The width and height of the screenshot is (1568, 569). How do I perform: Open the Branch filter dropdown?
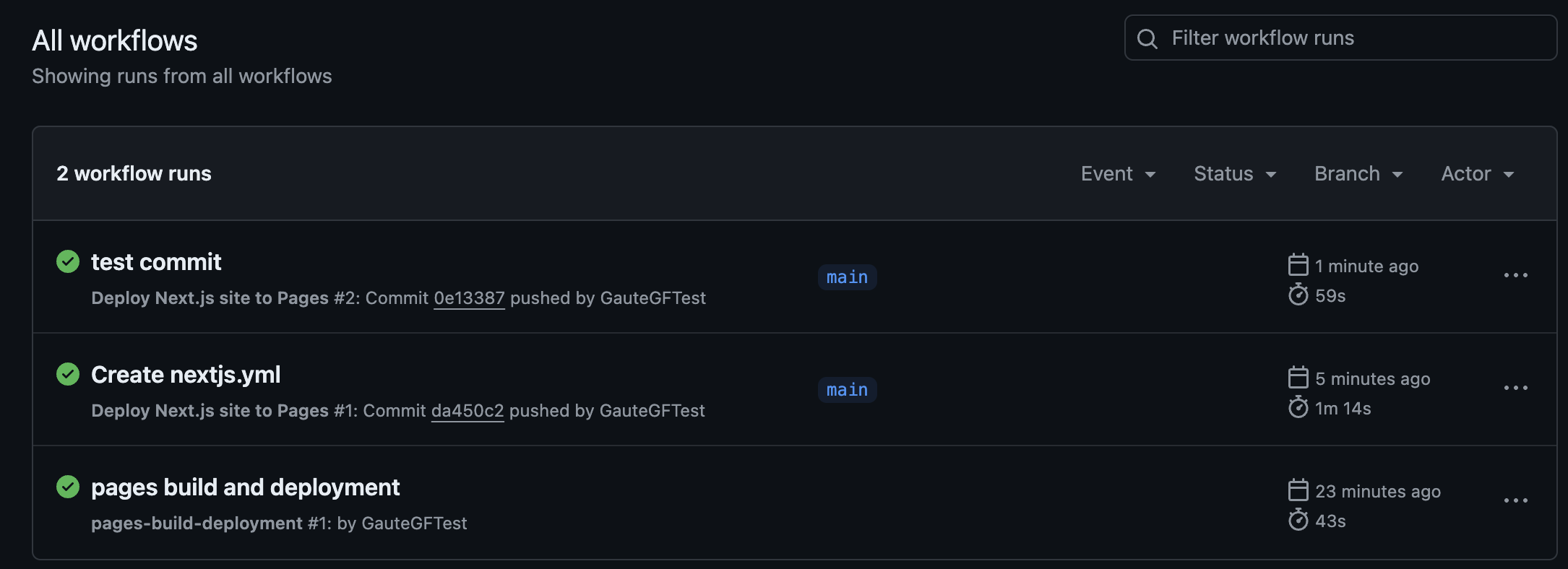tap(1358, 174)
